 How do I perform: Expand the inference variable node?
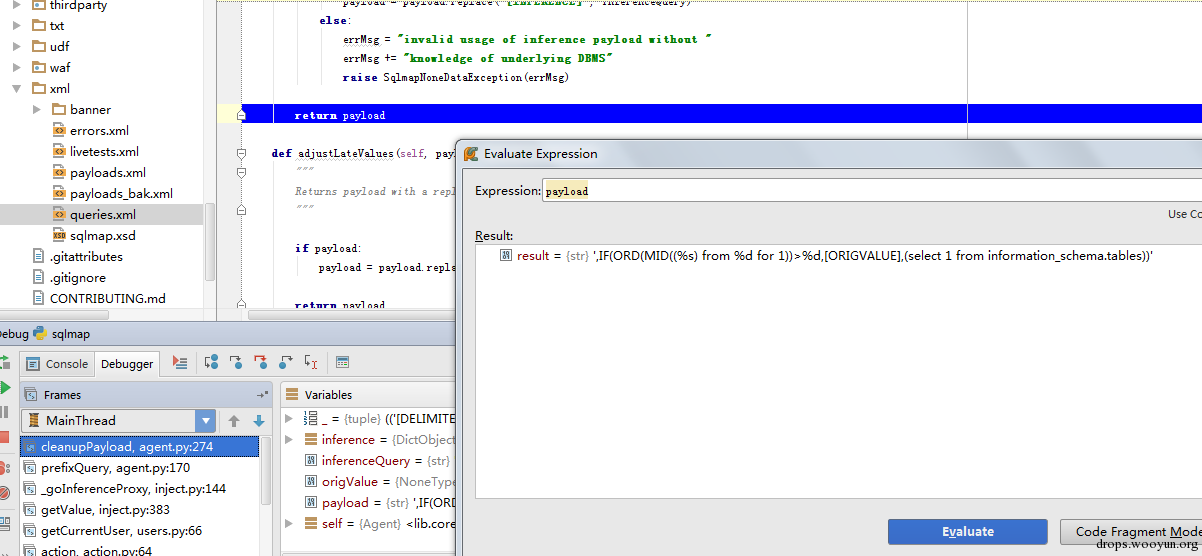click(290, 440)
